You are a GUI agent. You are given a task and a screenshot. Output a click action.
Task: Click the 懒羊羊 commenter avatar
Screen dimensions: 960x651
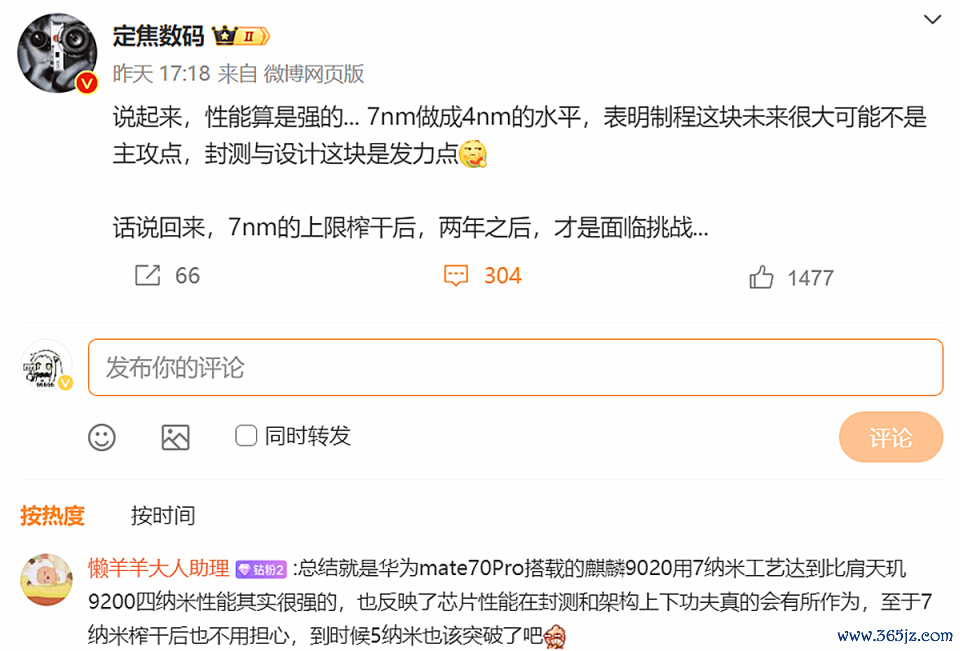(47, 580)
